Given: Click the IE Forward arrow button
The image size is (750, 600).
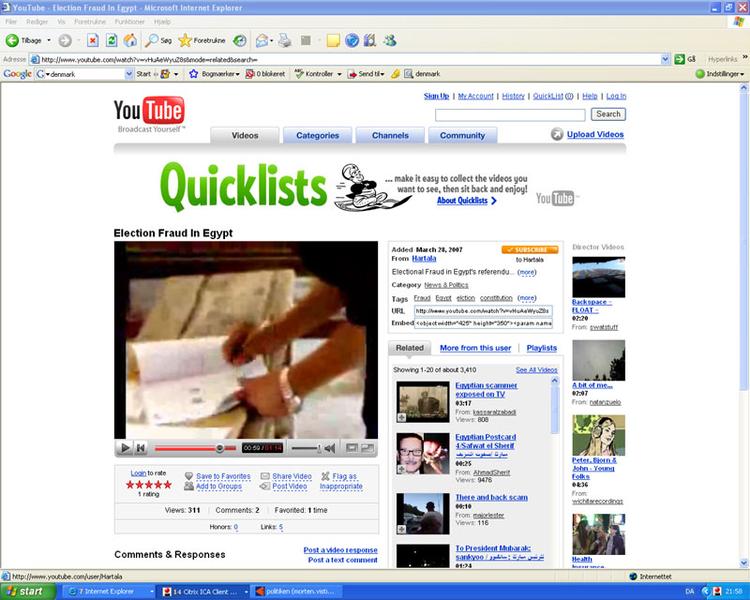Looking at the screenshot, I should coord(65,41).
